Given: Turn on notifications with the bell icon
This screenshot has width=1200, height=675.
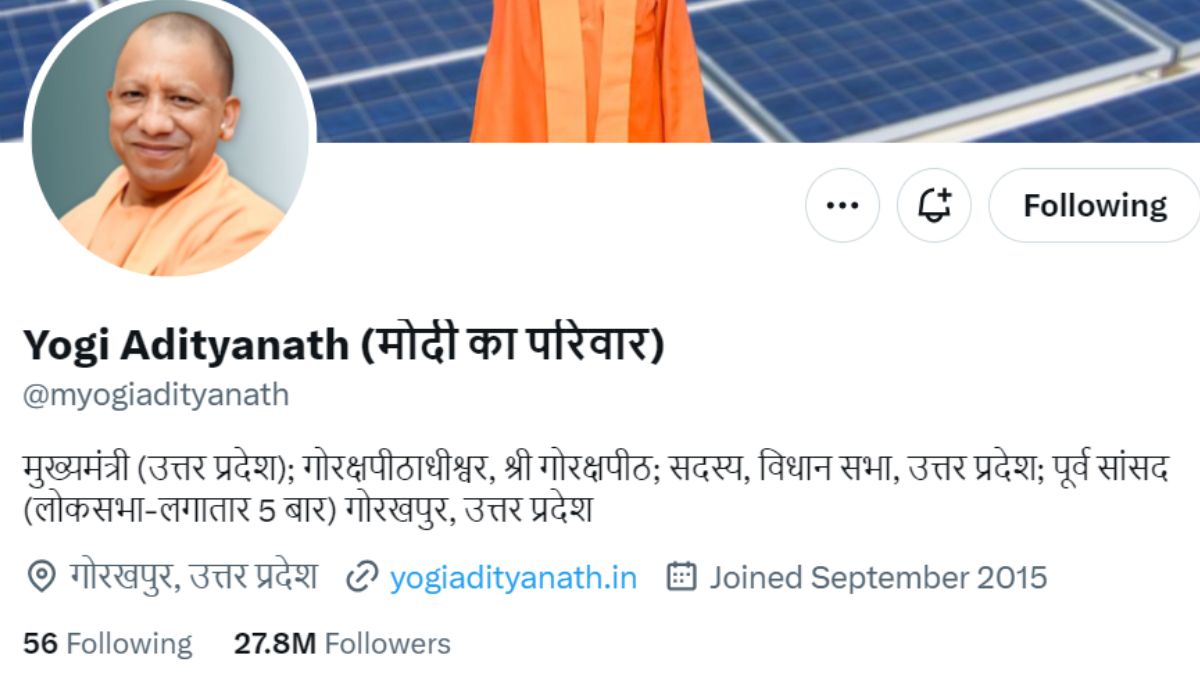Looking at the screenshot, I should point(933,205).
